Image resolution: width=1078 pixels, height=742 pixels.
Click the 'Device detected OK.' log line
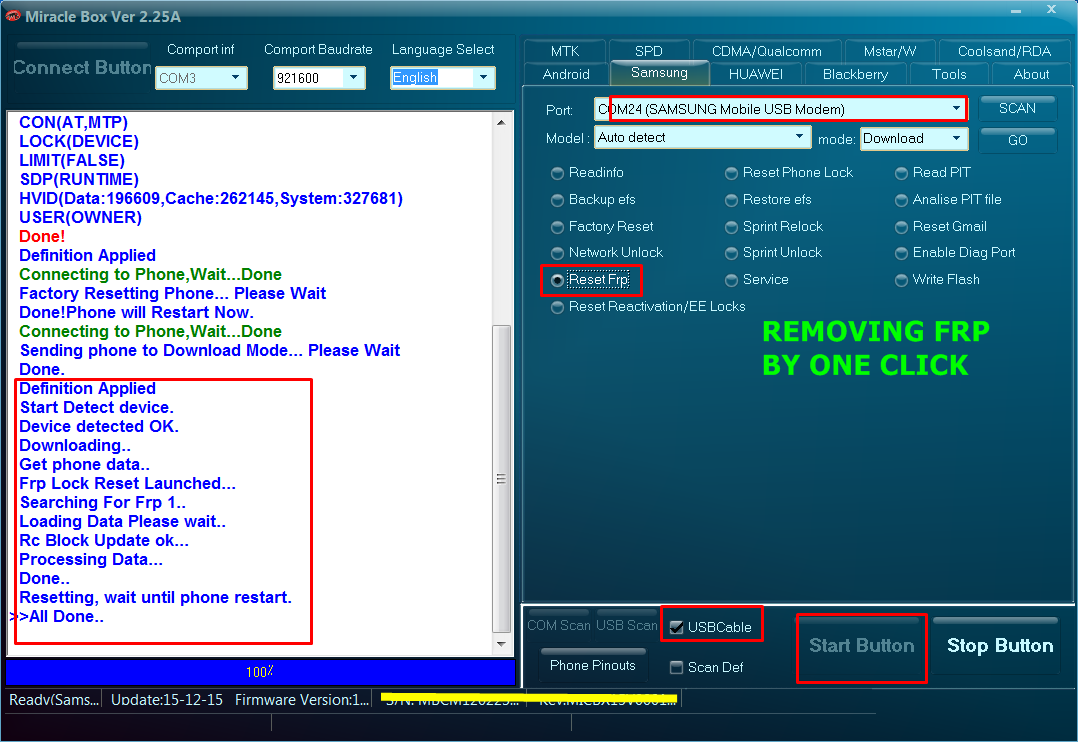(x=99, y=426)
